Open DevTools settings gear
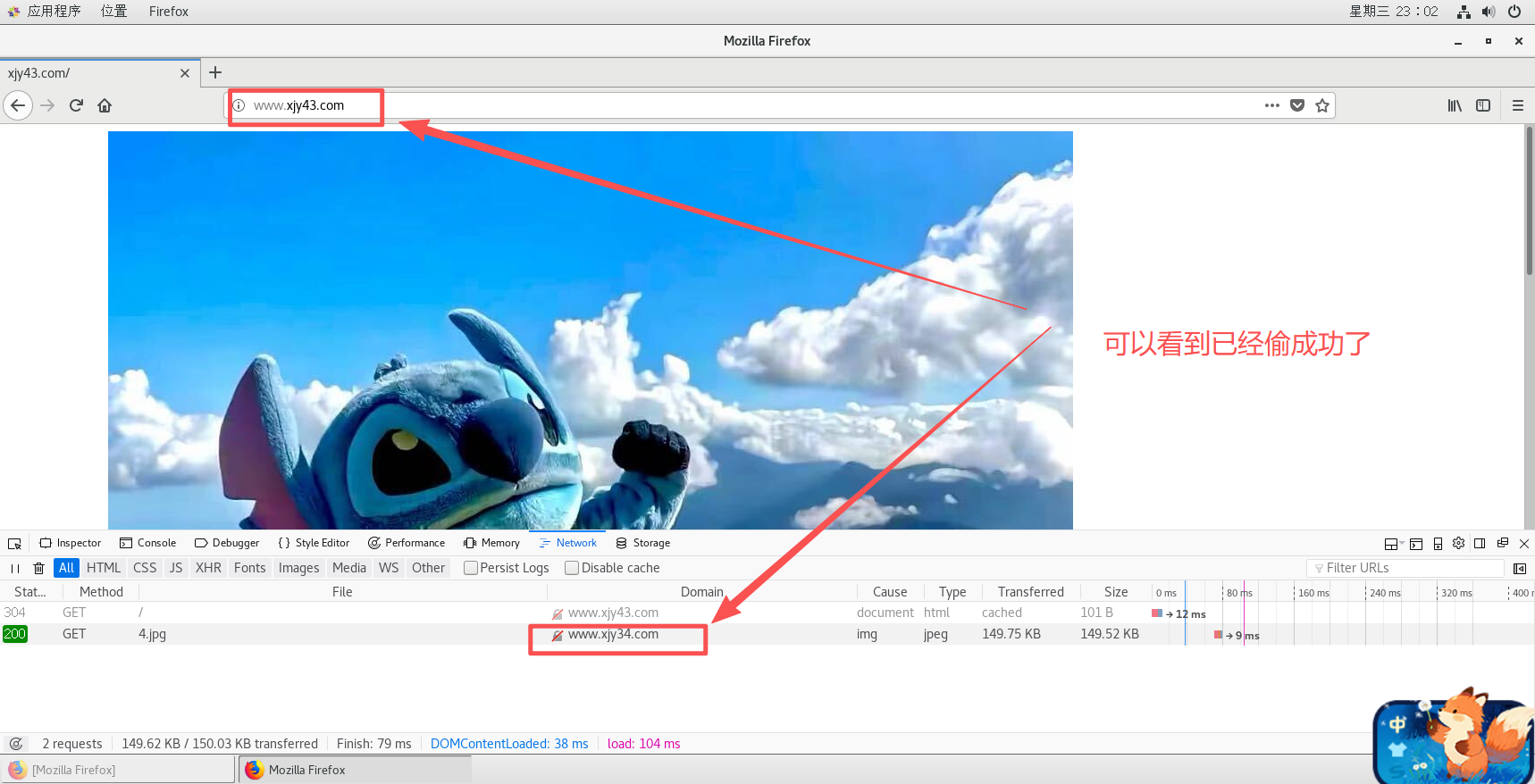Image resolution: width=1535 pixels, height=784 pixels. [1458, 543]
